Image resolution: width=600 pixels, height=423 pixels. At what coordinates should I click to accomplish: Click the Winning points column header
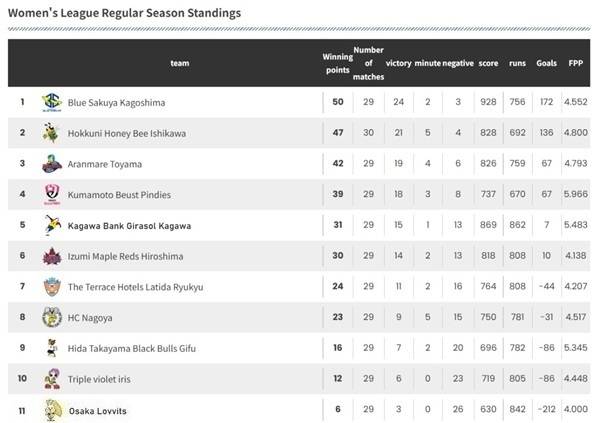coord(338,64)
